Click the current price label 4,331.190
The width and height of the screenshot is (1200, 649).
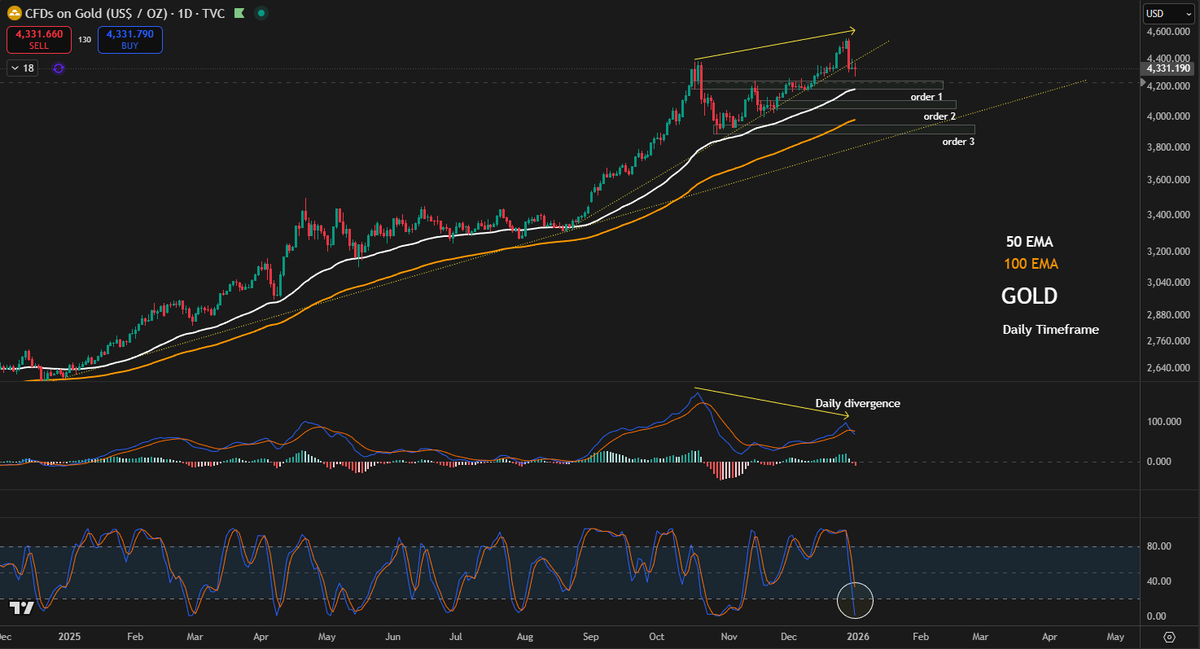[1167, 68]
